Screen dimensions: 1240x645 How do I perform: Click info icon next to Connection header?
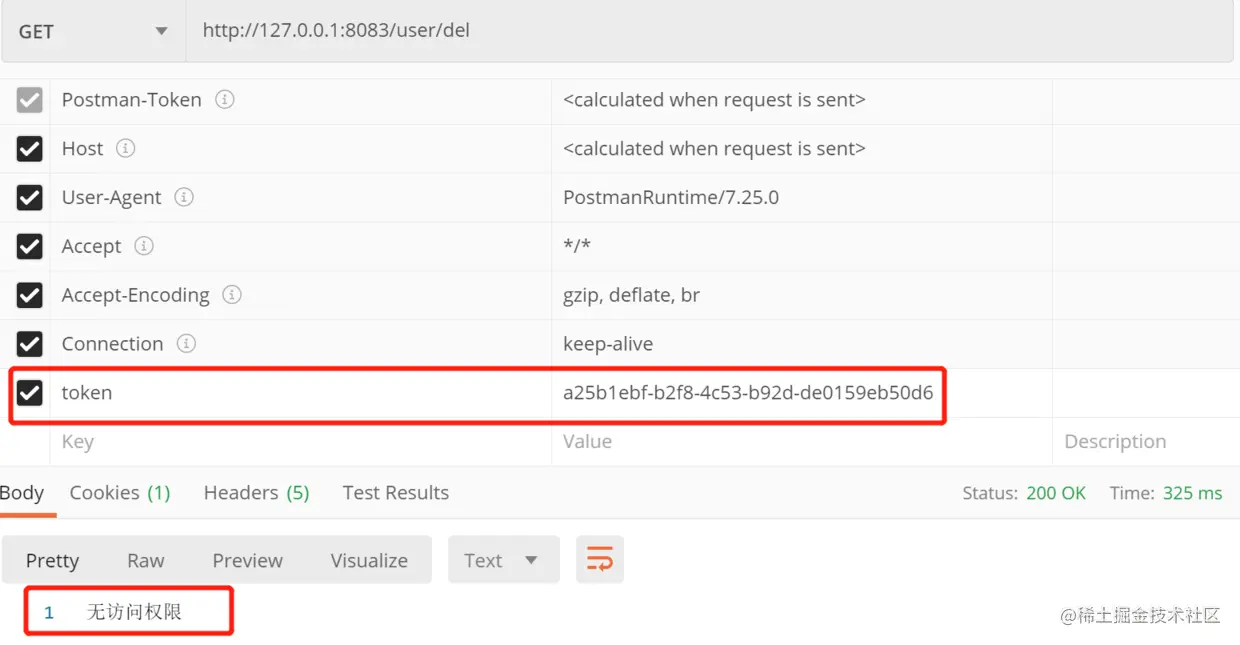point(186,344)
